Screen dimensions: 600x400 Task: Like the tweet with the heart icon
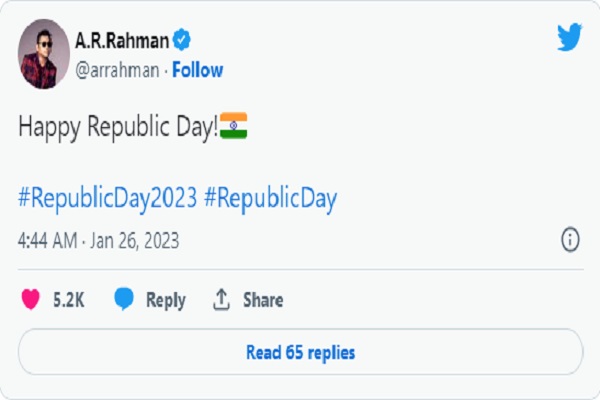tap(30, 300)
